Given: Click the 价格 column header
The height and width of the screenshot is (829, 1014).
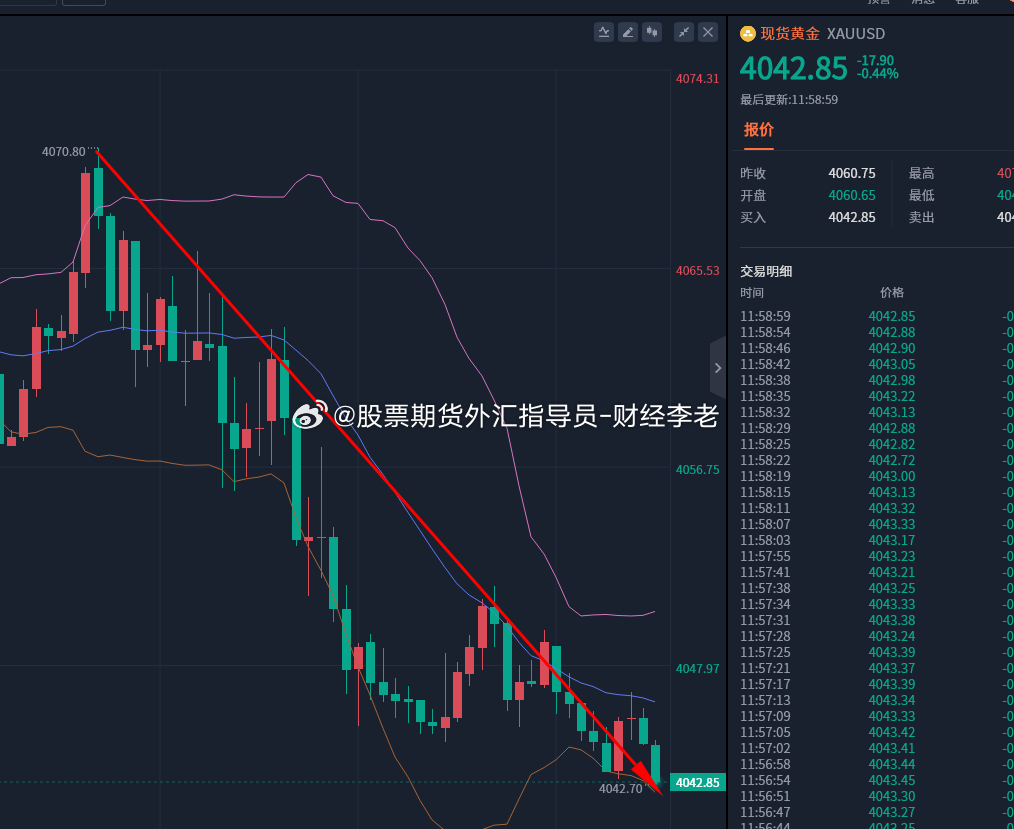Looking at the screenshot, I should (892, 293).
